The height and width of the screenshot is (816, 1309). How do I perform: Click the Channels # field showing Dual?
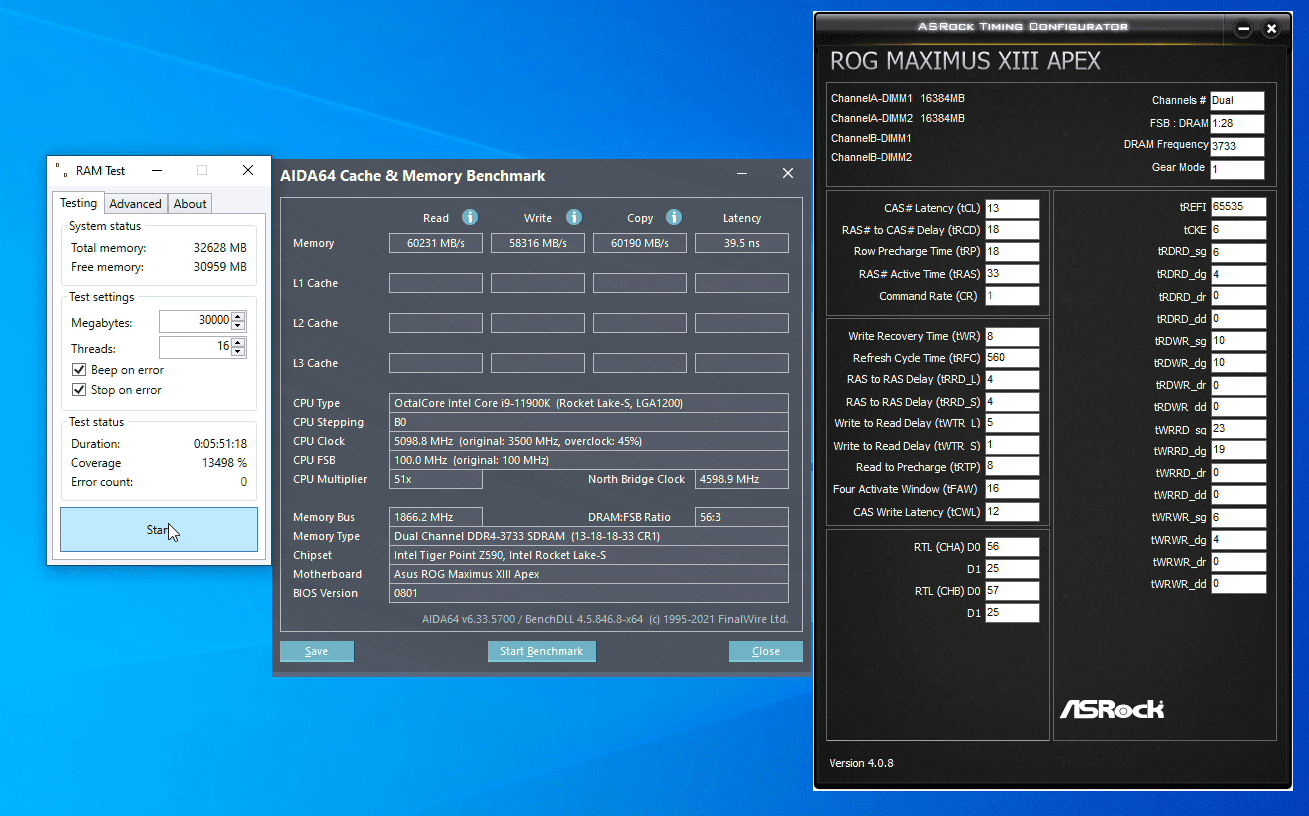(x=1237, y=101)
